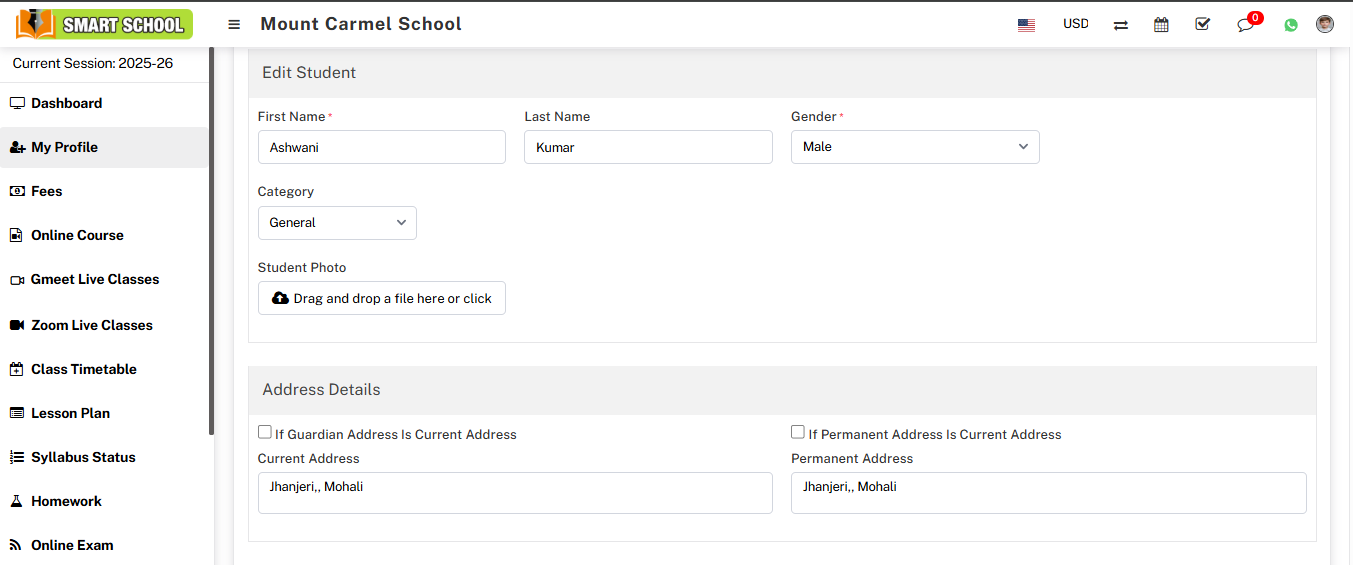Click the Smart School logo
This screenshot has height=565, width=1353.
[x=104, y=24]
